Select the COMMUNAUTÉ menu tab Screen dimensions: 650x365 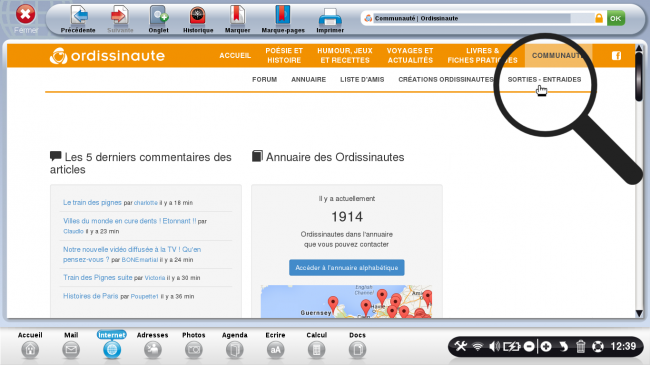tap(558, 56)
